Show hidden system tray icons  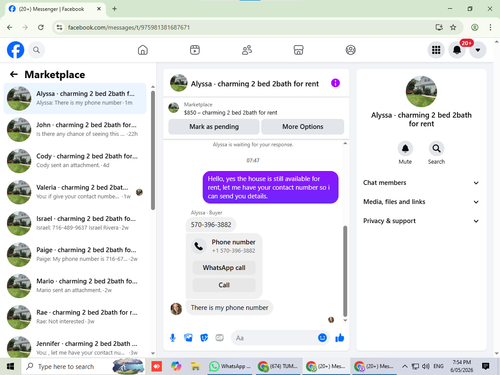[x=404, y=366]
